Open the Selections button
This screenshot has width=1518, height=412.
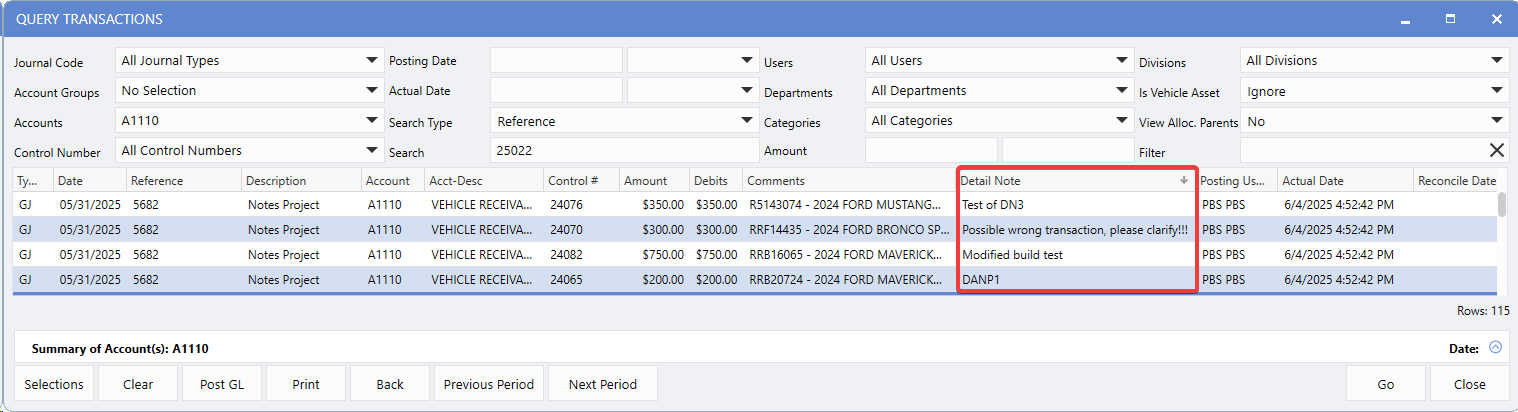54,384
